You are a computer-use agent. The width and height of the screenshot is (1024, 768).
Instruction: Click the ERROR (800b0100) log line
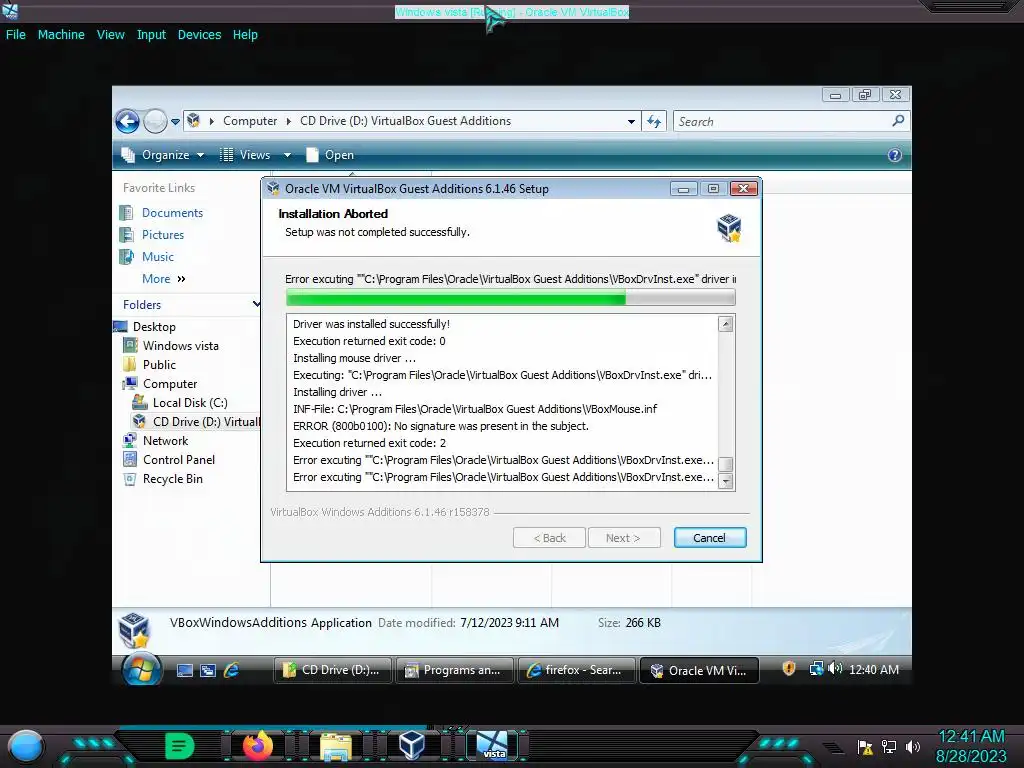(441, 426)
